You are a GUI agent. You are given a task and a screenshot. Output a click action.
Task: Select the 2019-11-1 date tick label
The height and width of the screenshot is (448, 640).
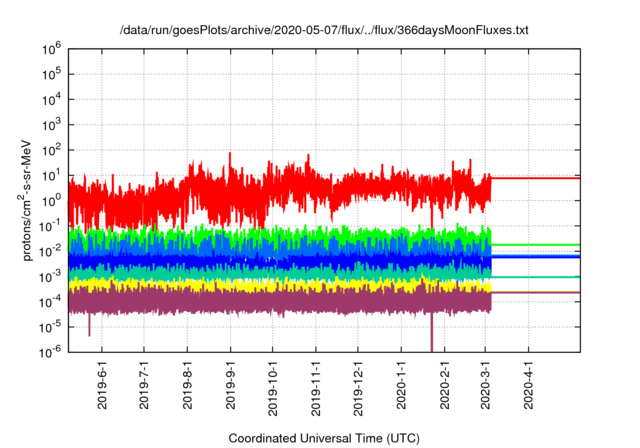(316, 383)
